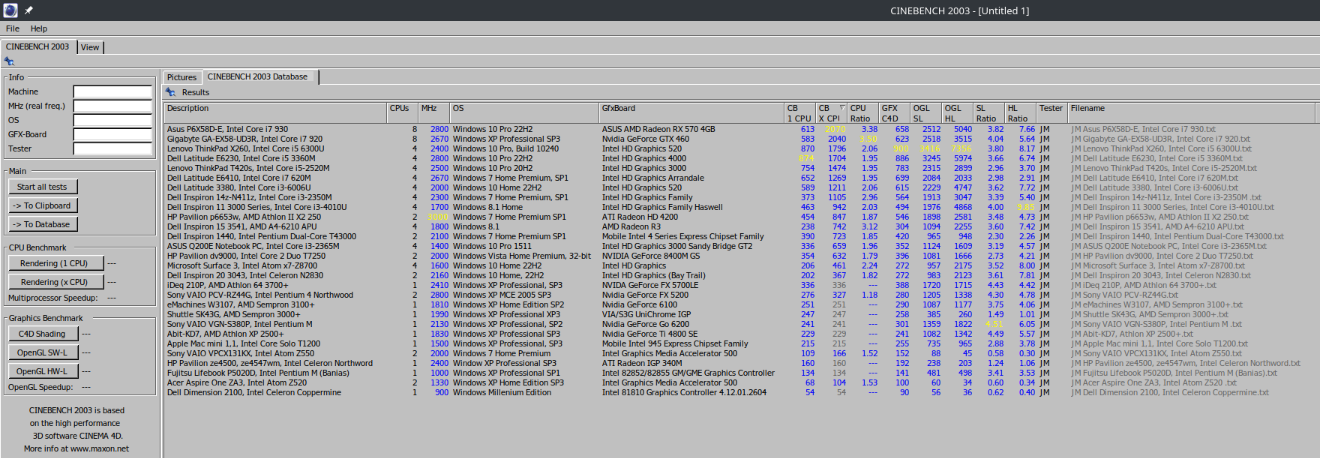Focus the GFX-Board input field
The image size is (1320, 458).
pyautogui.click(x=111, y=134)
